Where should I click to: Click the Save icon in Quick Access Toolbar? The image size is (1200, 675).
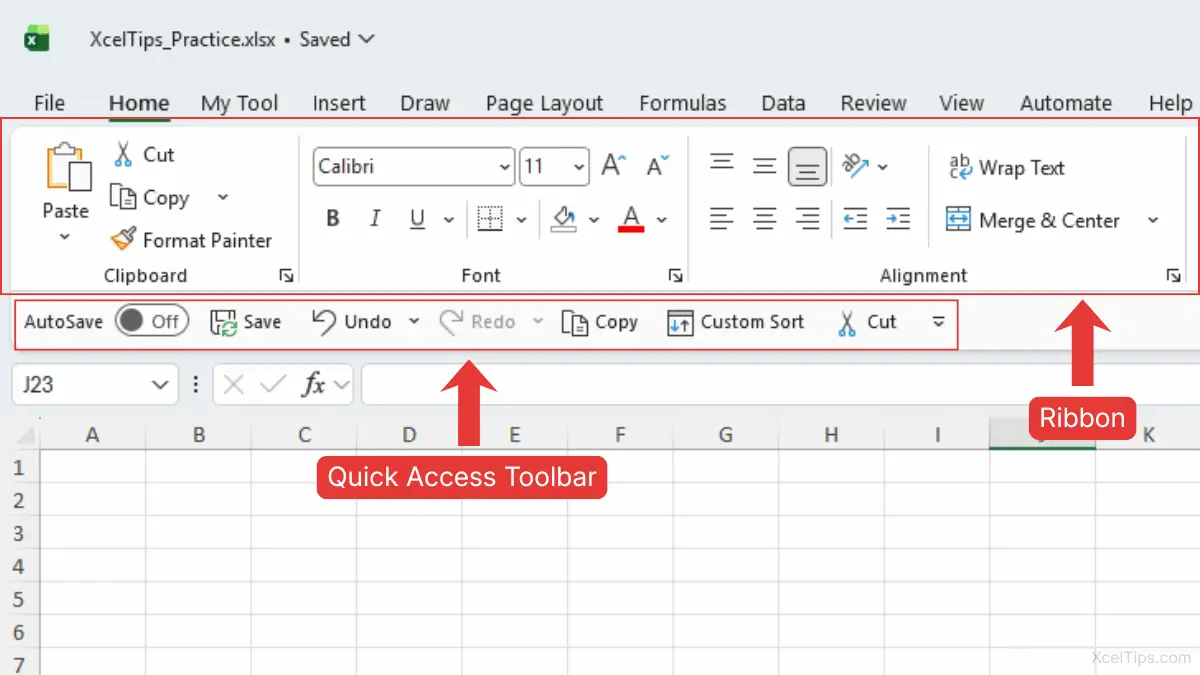[x=223, y=322]
